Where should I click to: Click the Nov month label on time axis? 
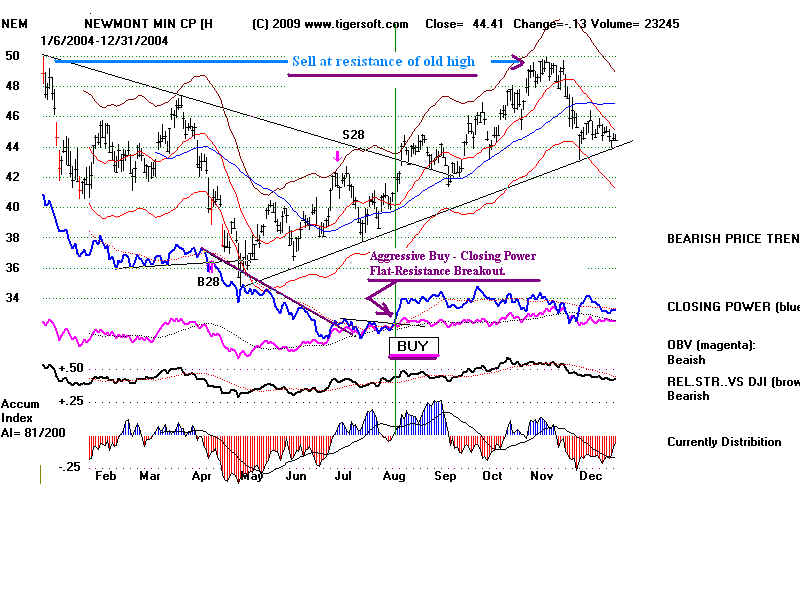(x=540, y=477)
